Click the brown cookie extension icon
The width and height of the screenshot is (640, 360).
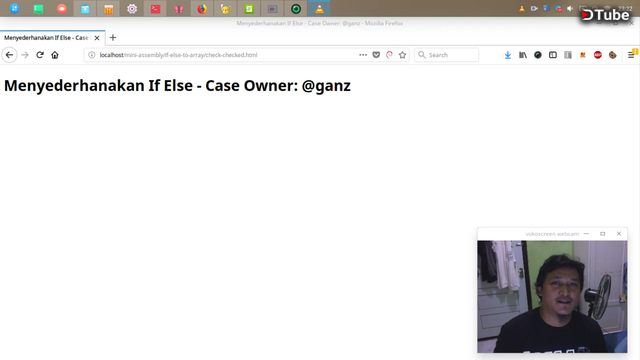click(x=613, y=55)
